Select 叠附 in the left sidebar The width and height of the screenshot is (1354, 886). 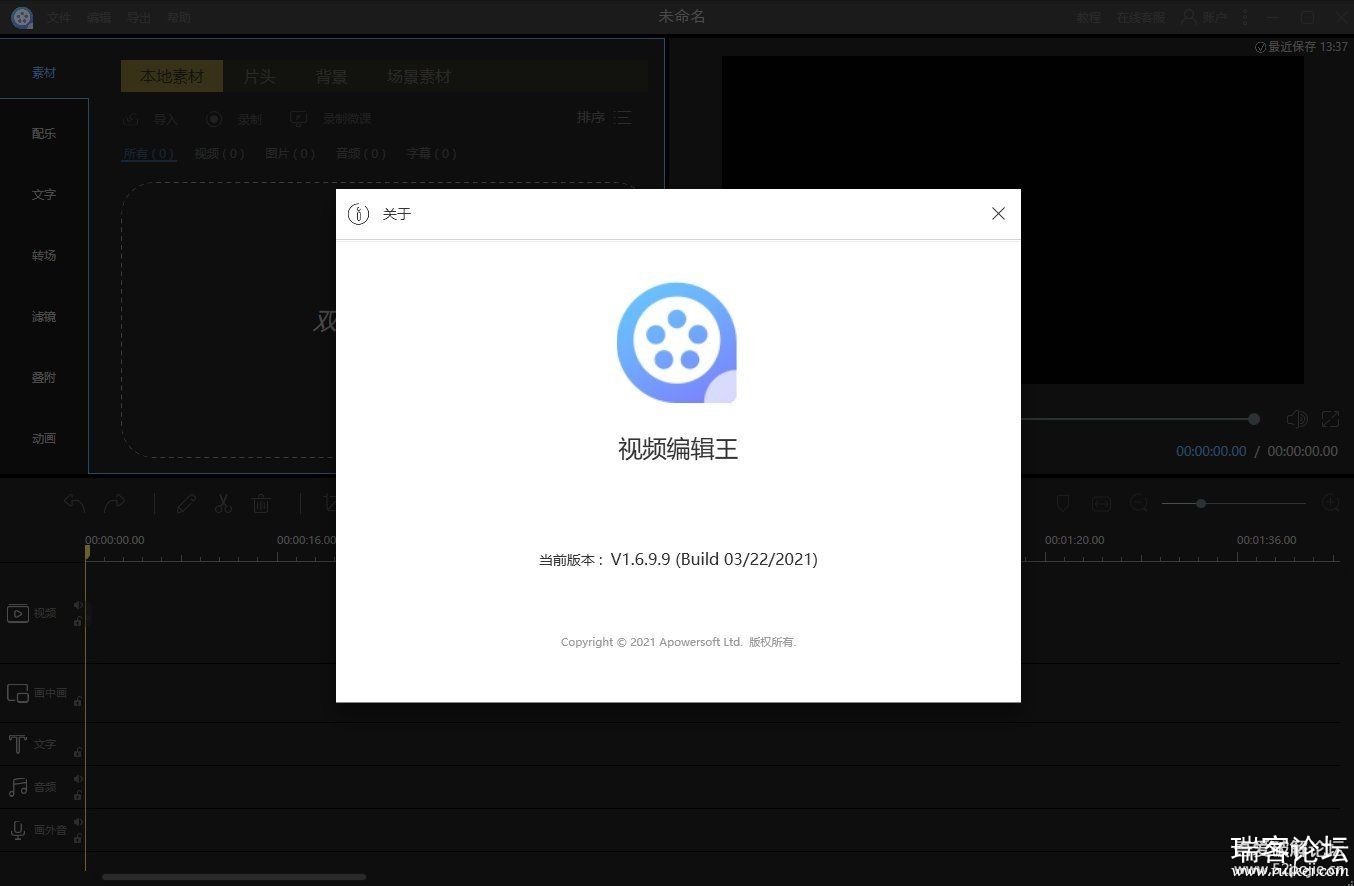[x=44, y=377]
